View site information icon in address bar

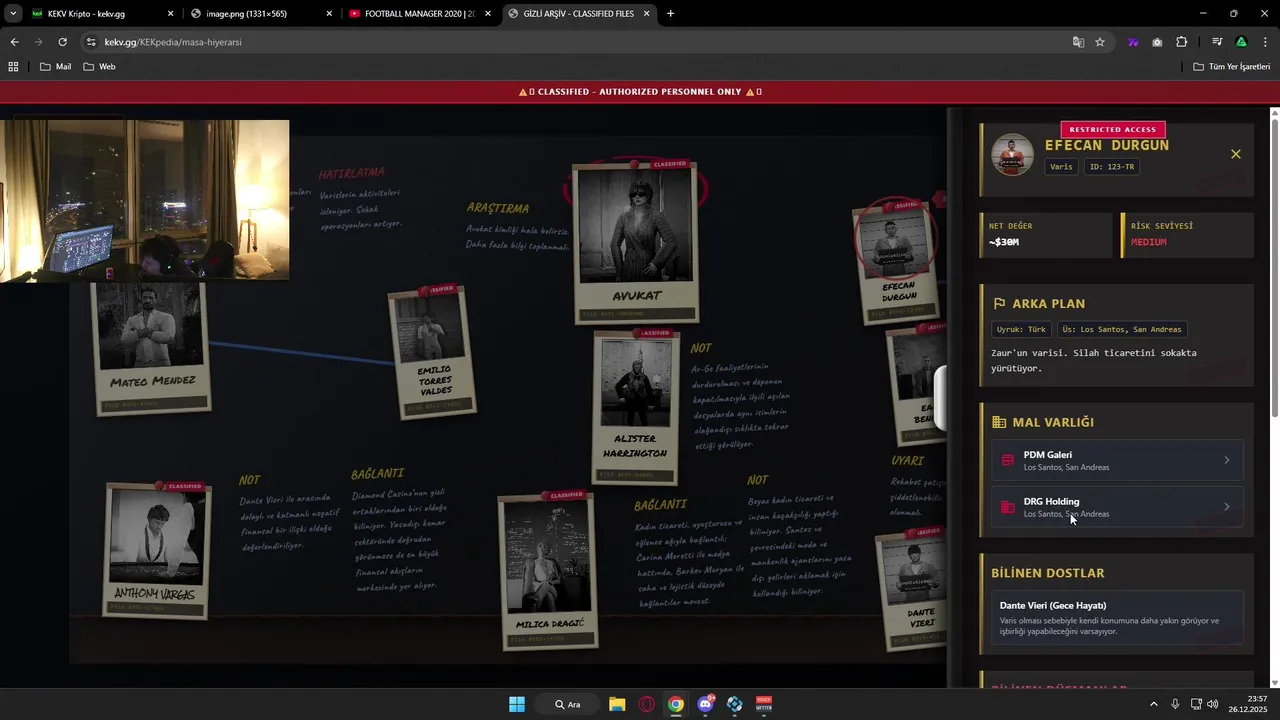(91, 42)
